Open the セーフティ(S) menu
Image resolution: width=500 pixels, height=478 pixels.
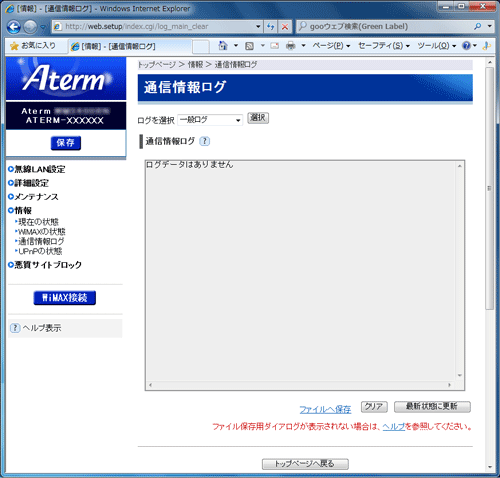point(384,46)
